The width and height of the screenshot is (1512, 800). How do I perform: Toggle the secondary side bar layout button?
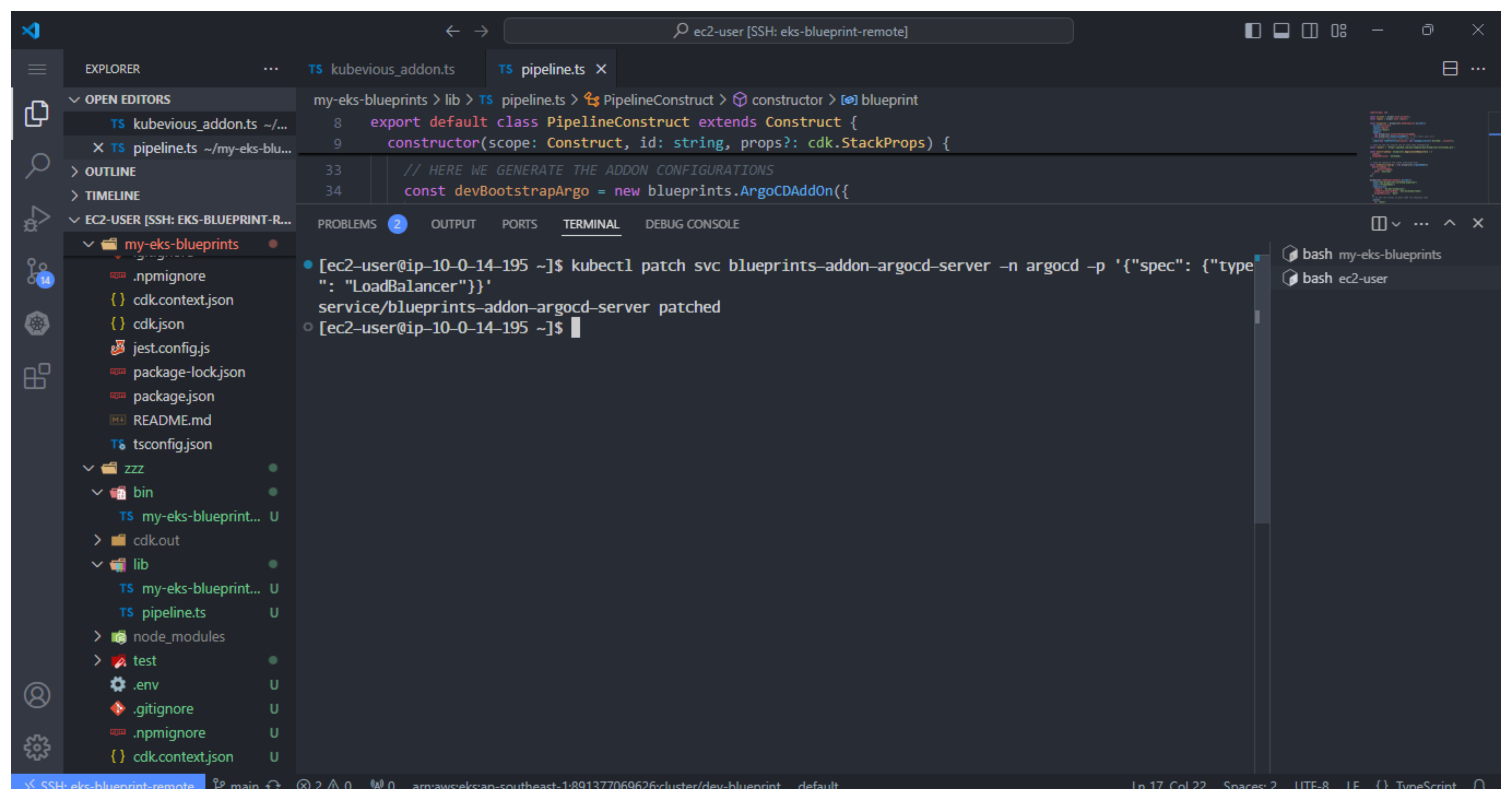[x=1310, y=31]
